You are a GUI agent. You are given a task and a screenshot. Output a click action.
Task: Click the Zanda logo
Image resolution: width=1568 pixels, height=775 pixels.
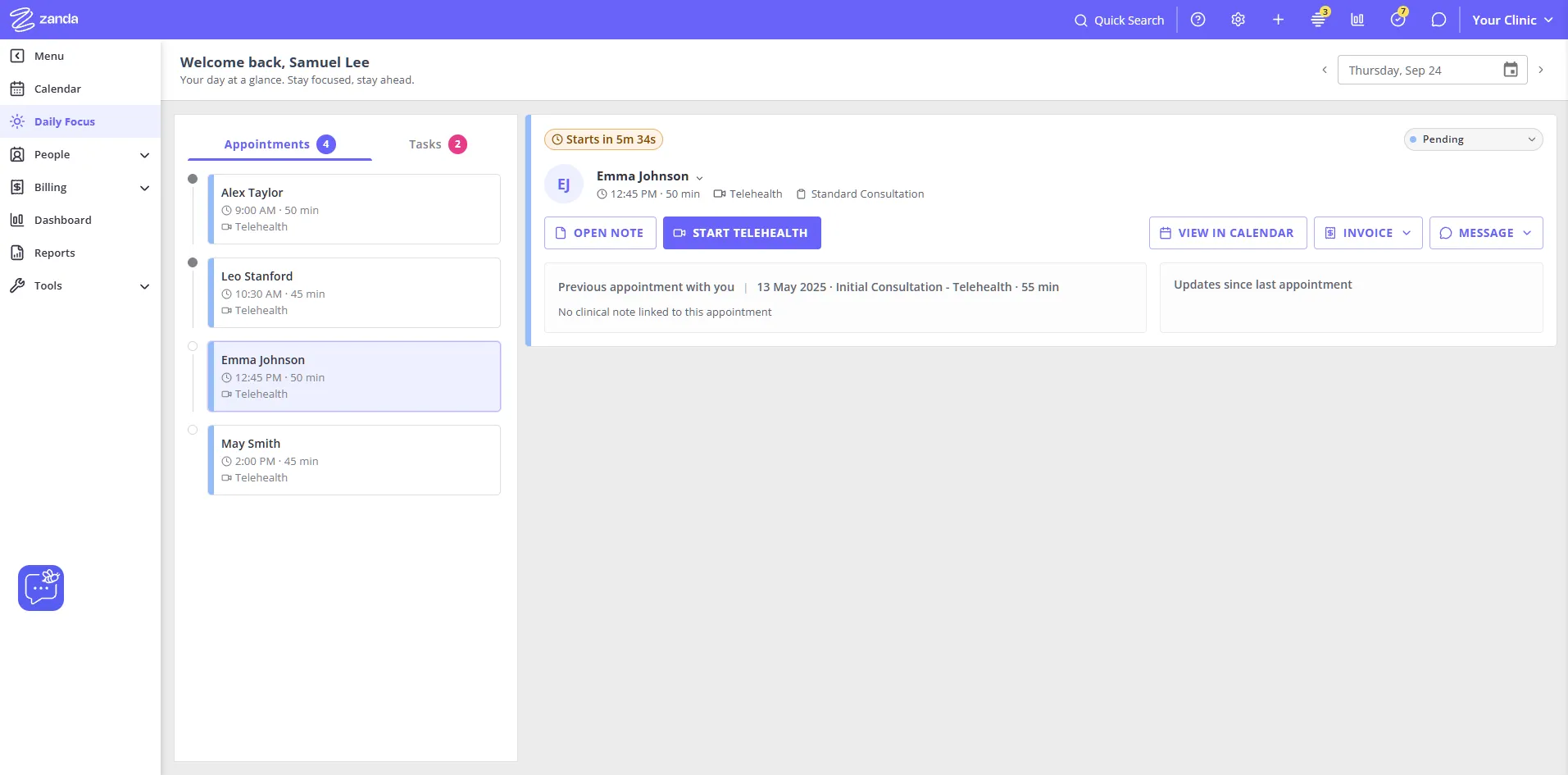click(44, 19)
